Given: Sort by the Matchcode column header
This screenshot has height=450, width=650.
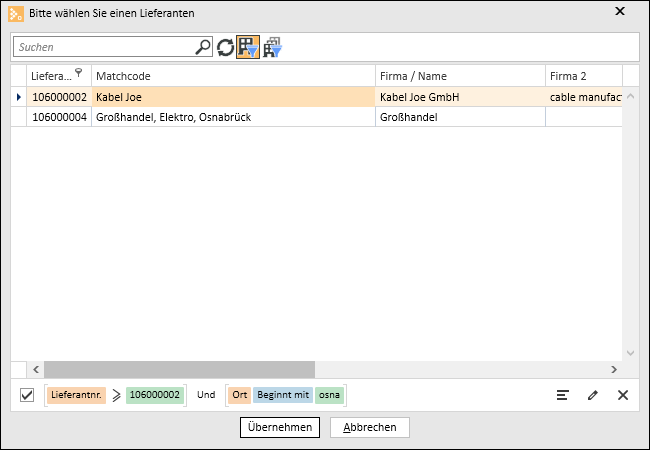Looking at the screenshot, I should pos(232,76).
